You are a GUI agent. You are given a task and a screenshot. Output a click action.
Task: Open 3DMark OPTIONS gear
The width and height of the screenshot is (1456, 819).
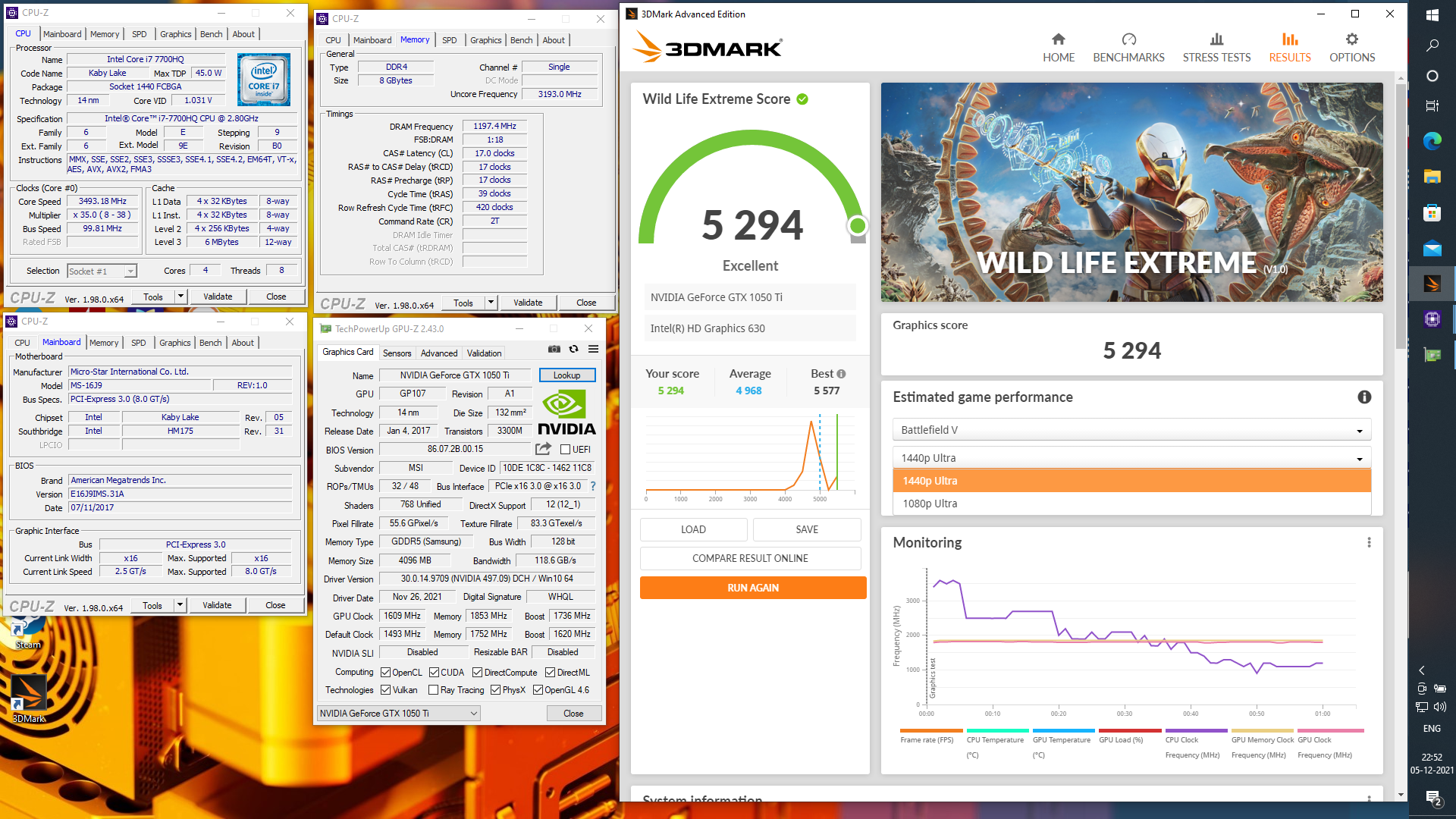coord(1352,48)
